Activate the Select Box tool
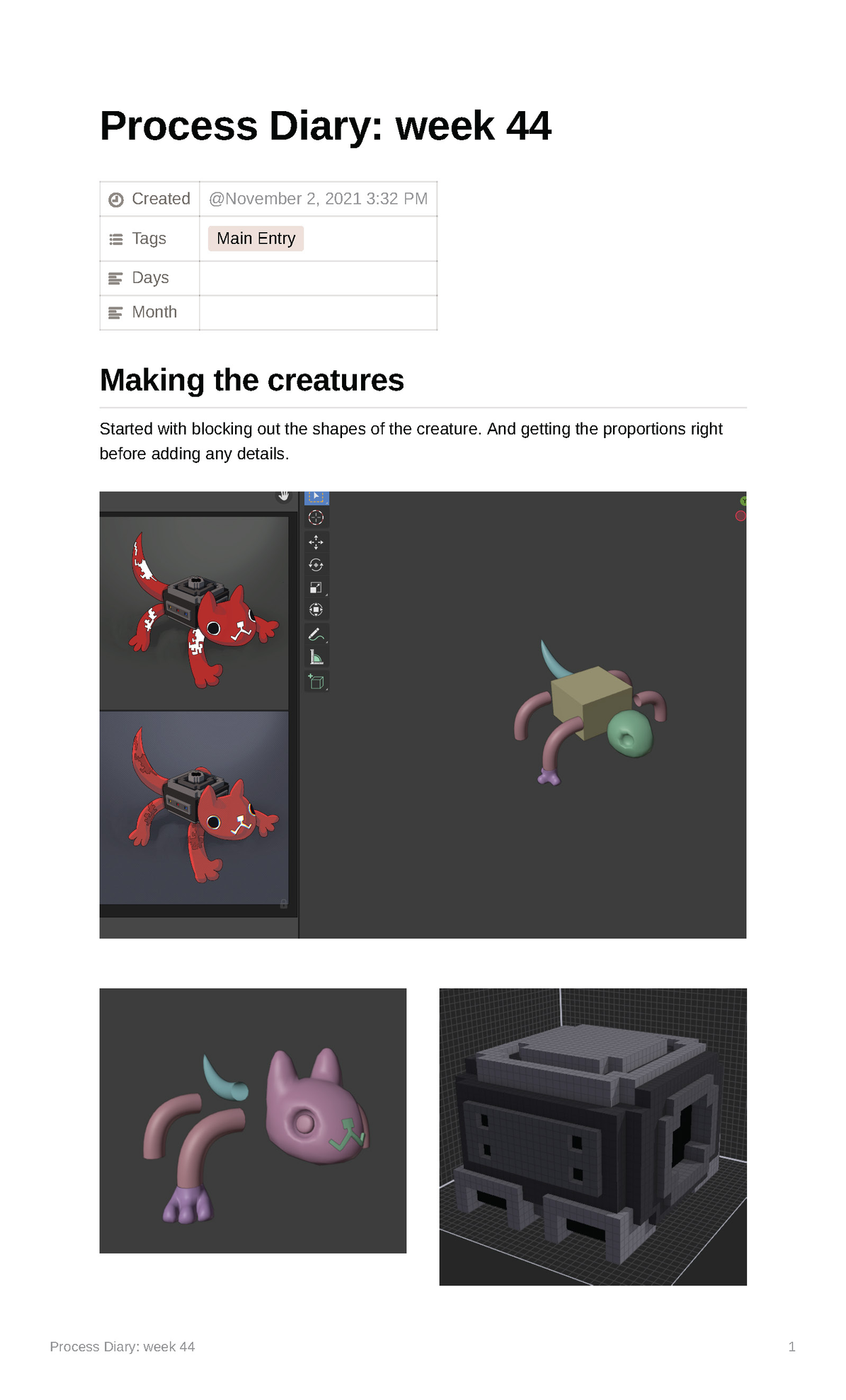Screen dimensions: 846x1400 pos(316,497)
